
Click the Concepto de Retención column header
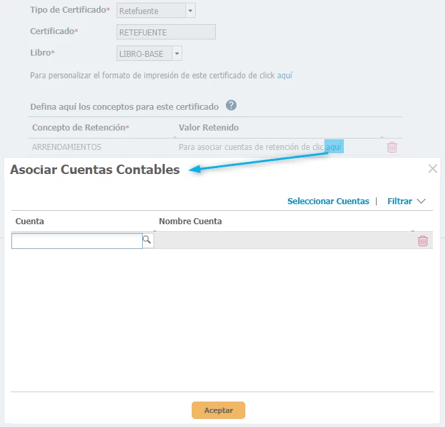[x=80, y=127]
